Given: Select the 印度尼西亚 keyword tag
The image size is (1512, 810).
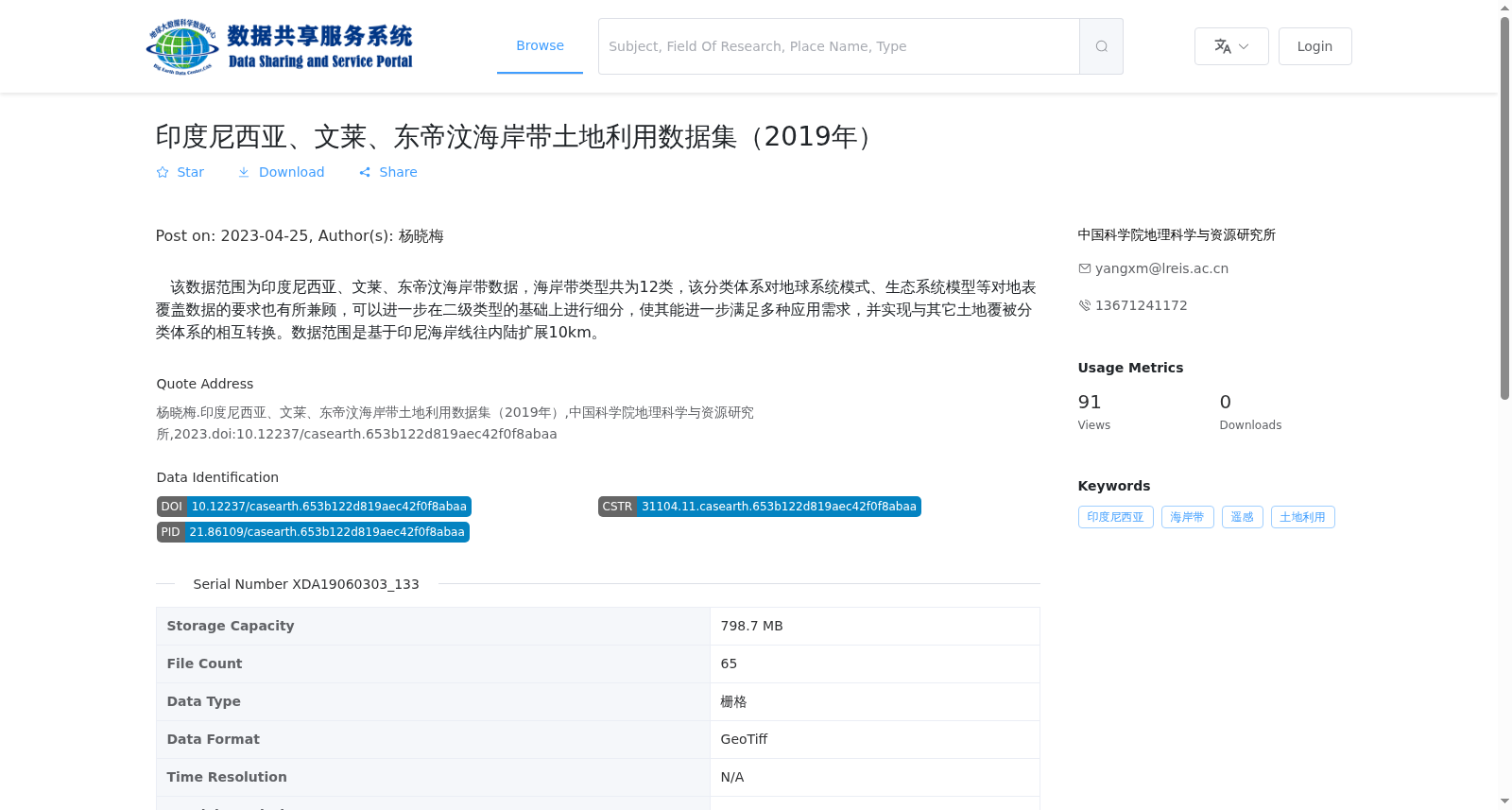Looking at the screenshot, I should (x=1115, y=517).
